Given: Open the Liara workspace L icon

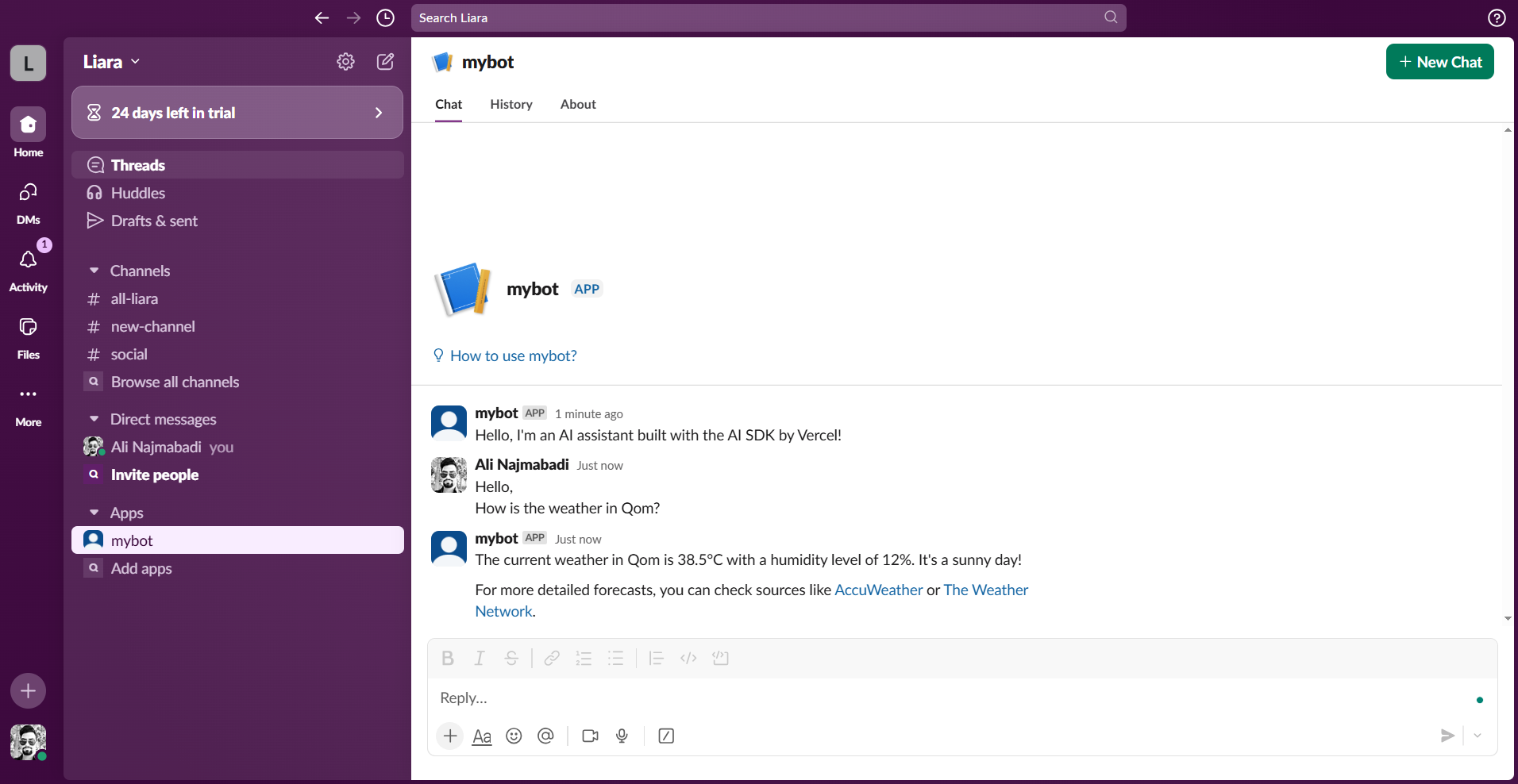Looking at the screenshot, I should [28, 63].
